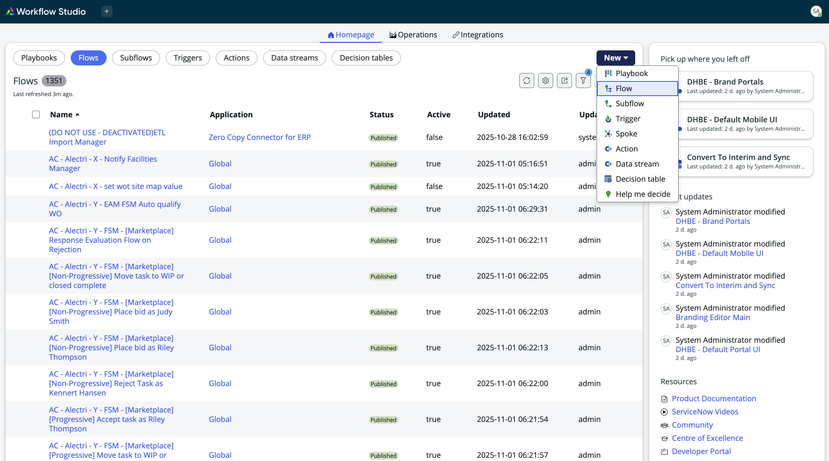Toggle the Subflows filter pill
Image resolution: width=829 pixels, height=461 pixels.
[135, 58]
